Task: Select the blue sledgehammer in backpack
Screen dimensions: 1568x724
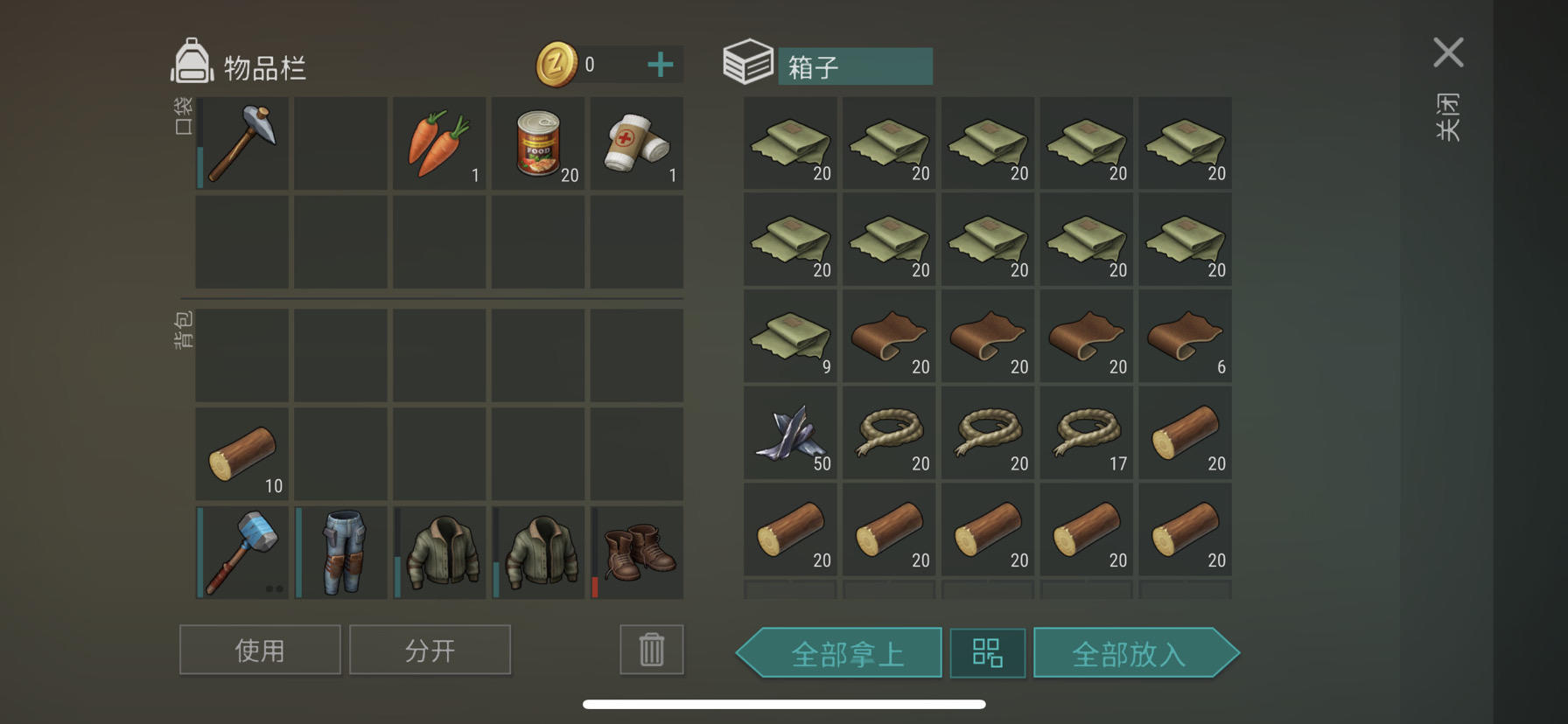Action: 242,553
